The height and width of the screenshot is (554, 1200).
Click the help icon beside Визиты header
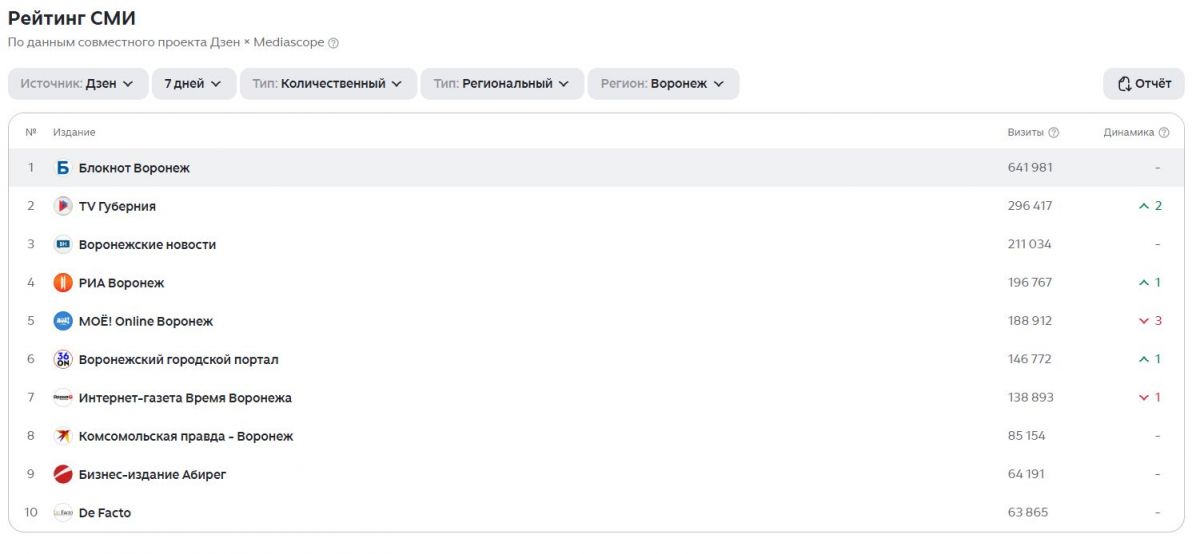click(x=1054, y=133)
